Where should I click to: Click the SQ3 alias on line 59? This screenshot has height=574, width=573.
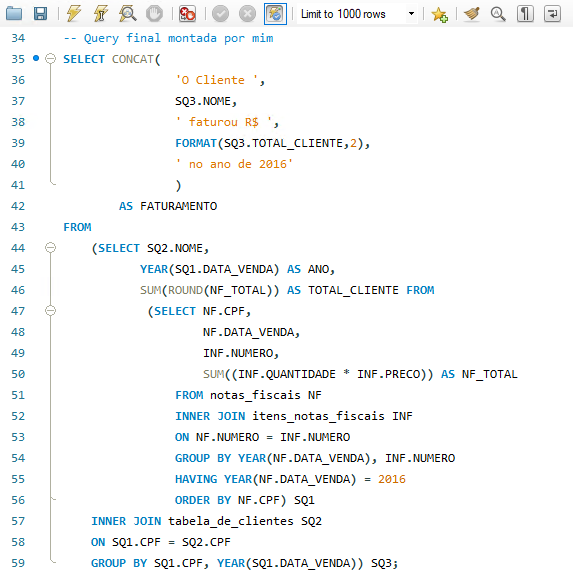click(x=381, y=563)
